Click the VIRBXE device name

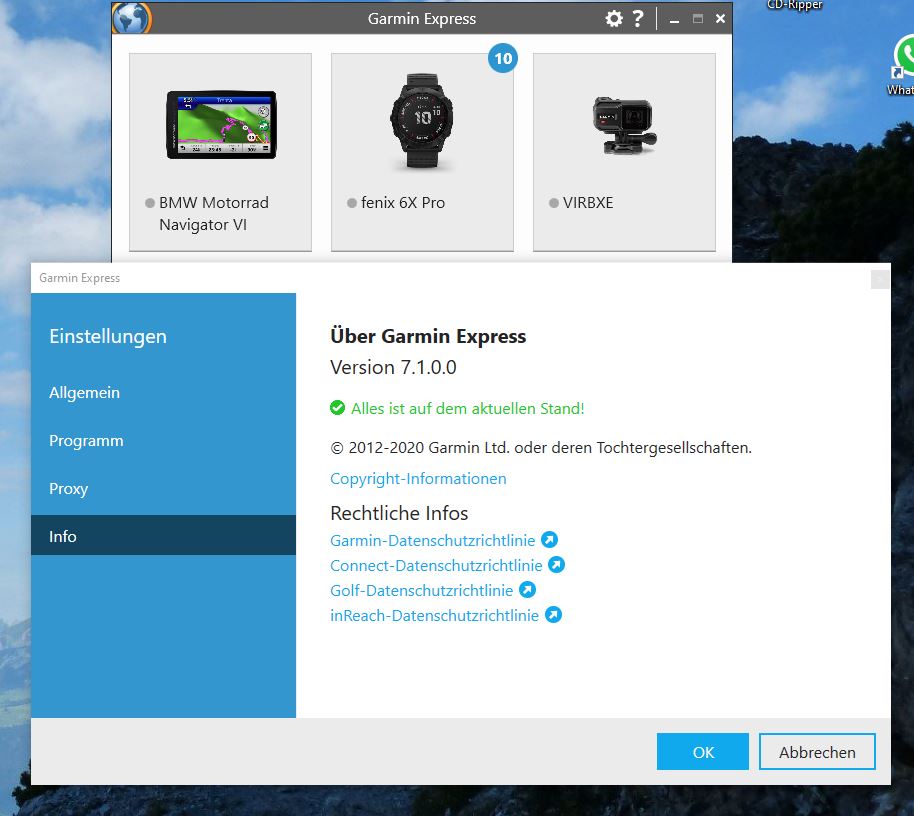[x=588, y=203]
